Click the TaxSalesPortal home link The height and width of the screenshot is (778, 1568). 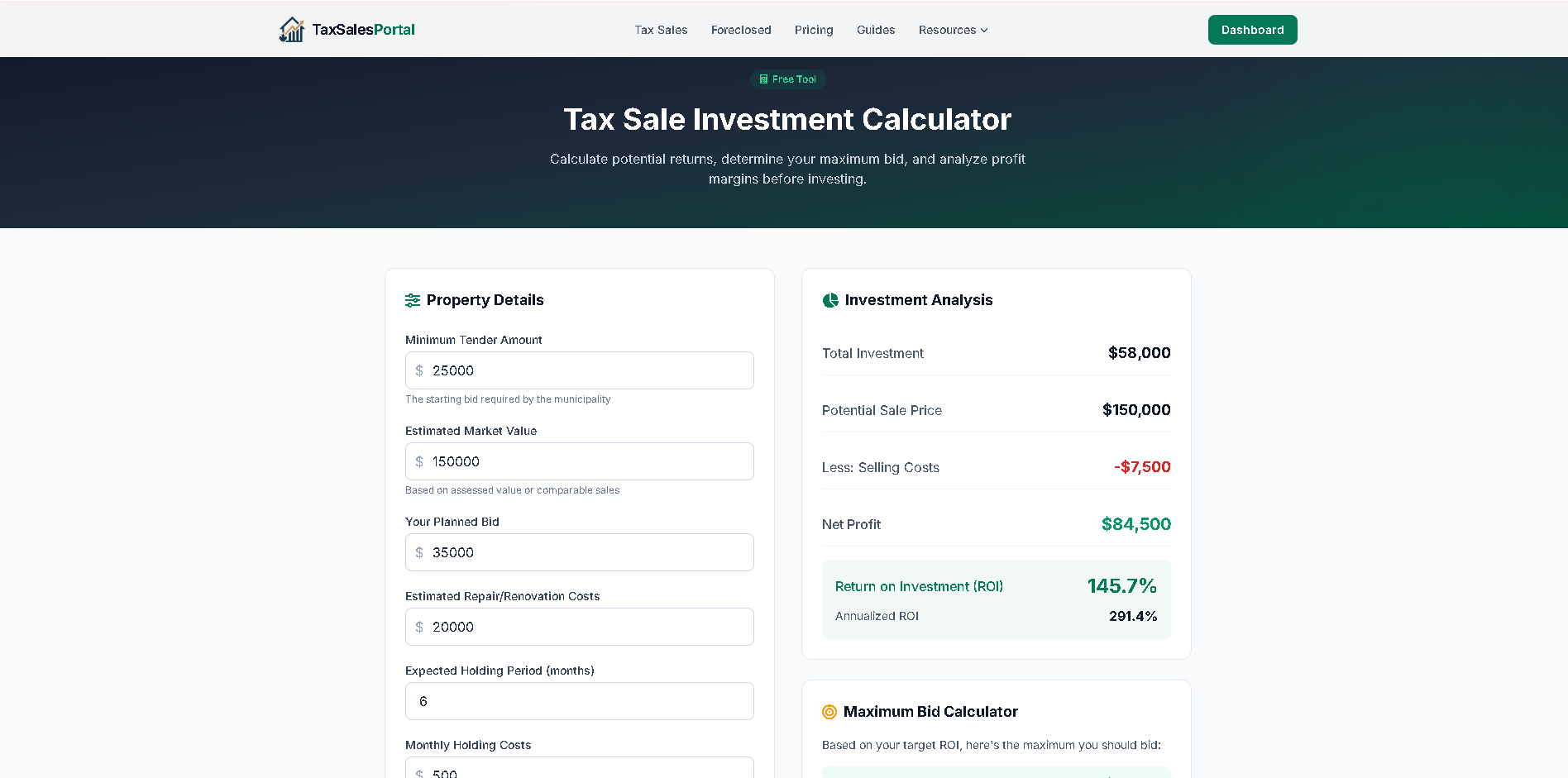tap(347, 29)
